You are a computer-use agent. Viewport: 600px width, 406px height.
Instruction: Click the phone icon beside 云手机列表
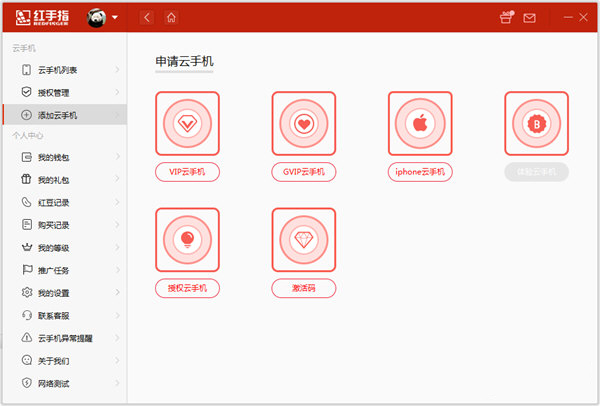coord(26,70)
